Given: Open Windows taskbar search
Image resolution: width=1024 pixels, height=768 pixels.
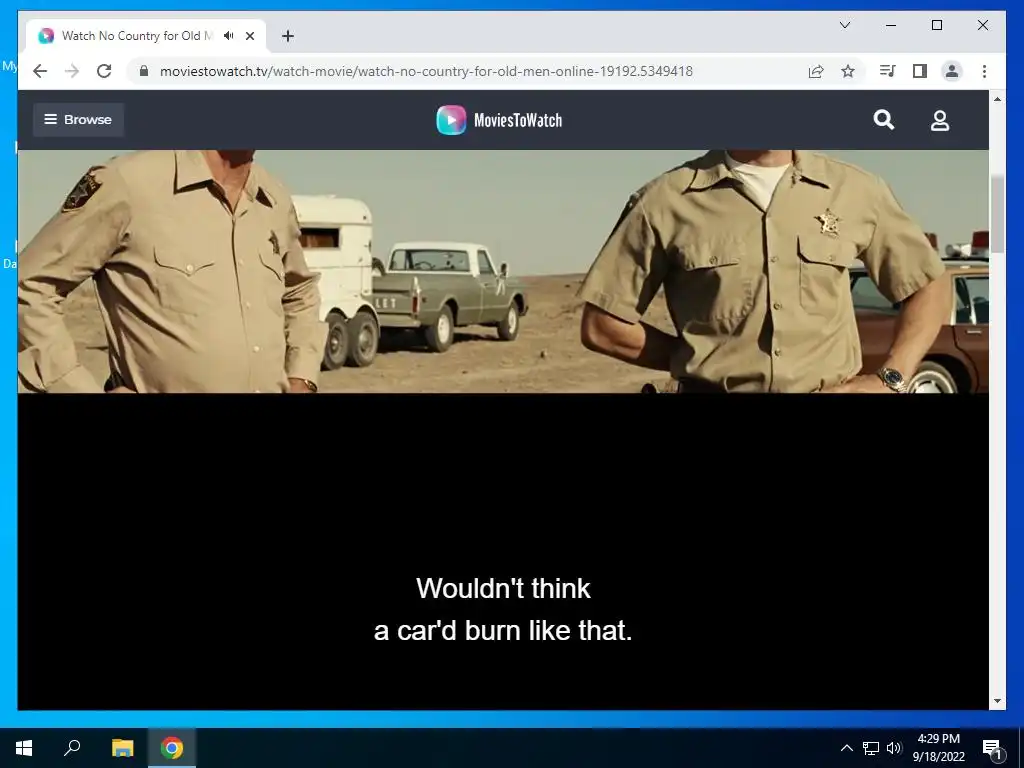Looking at the screenshot, I should click(x=72, y=748).
